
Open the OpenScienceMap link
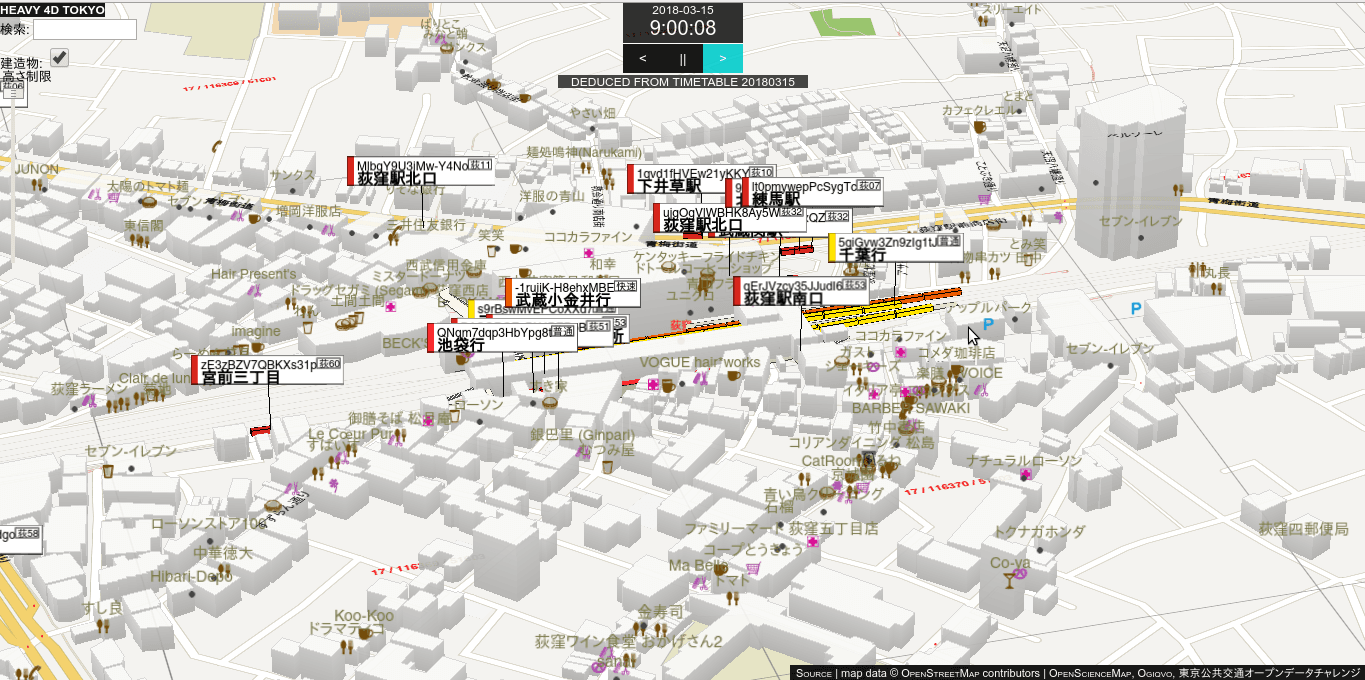point(1088,673)
